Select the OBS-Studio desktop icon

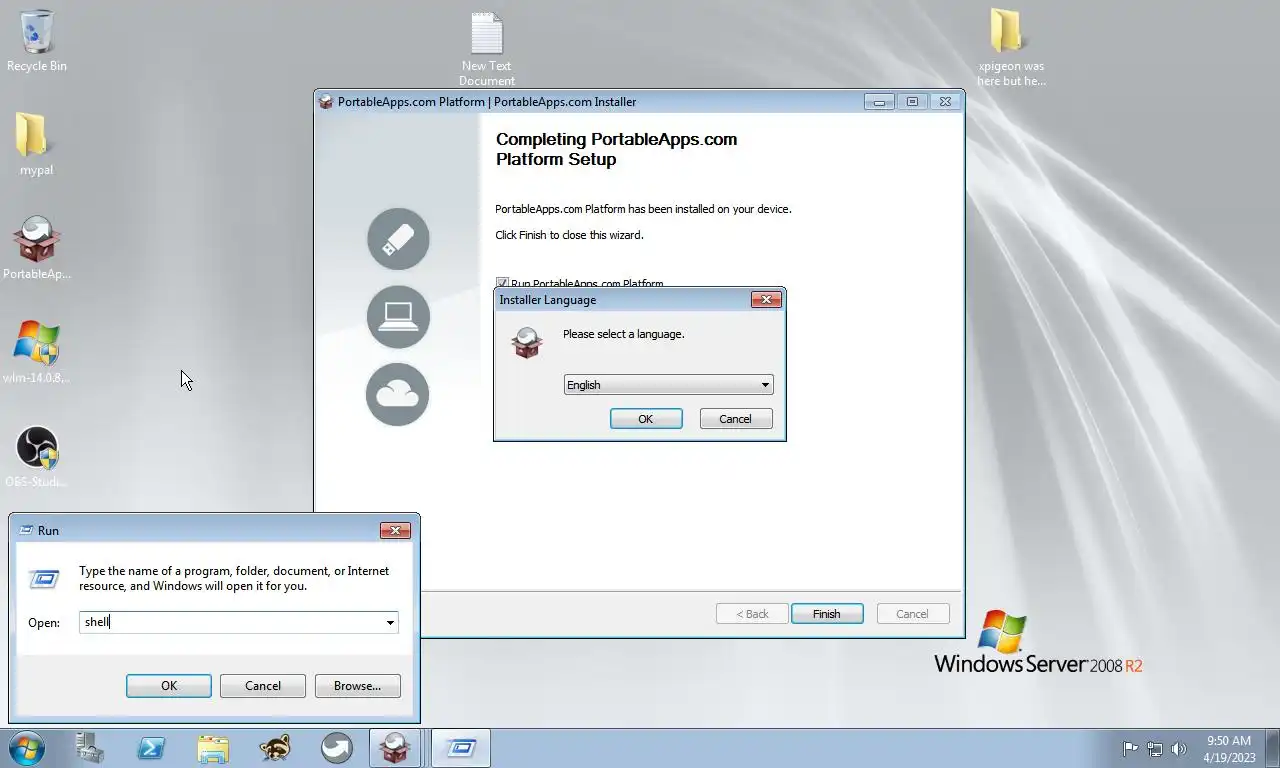click(37, 457)
